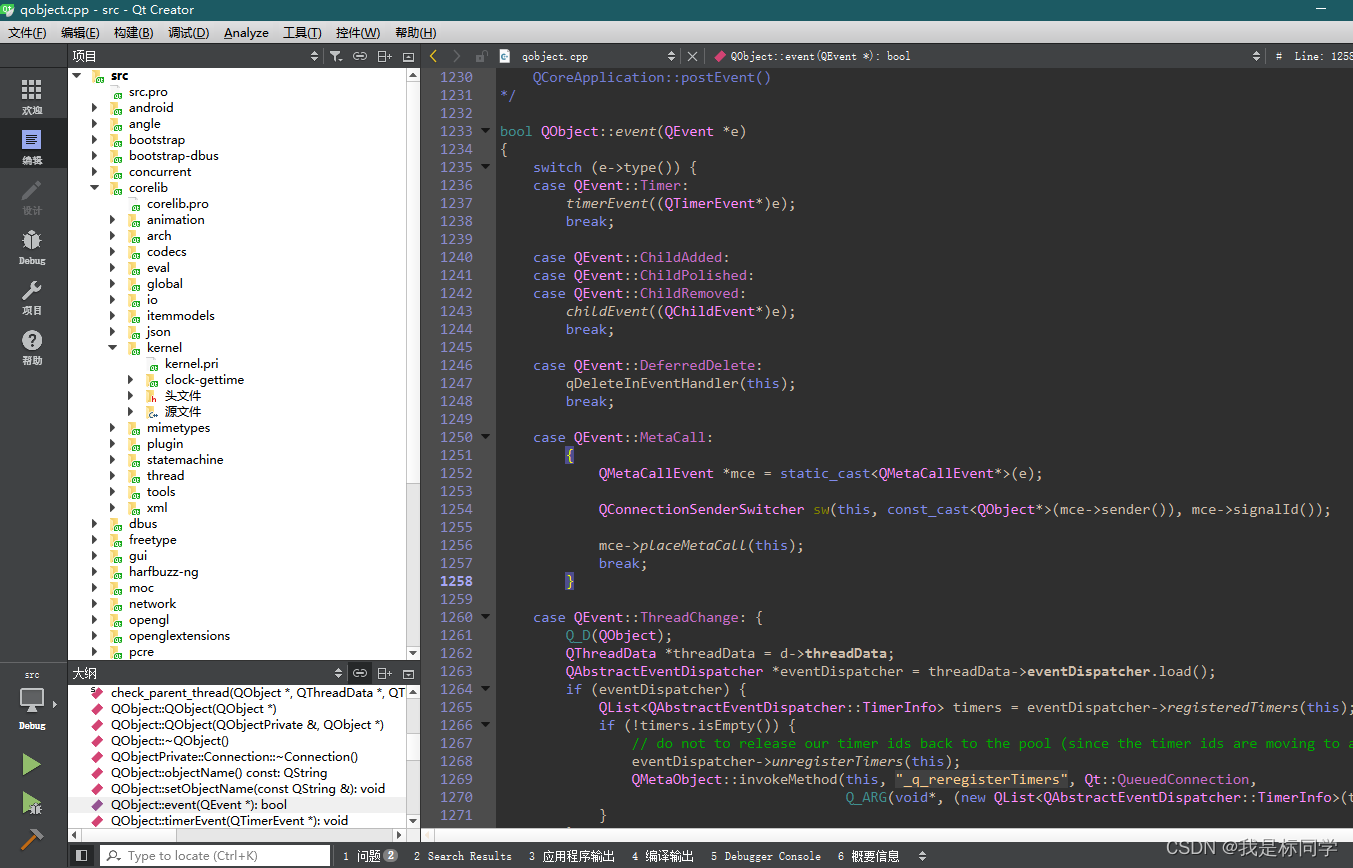This screenshot has width=1353, height=868.
Task: Open the qobject.cpp file dropdown
Action: 589,57
